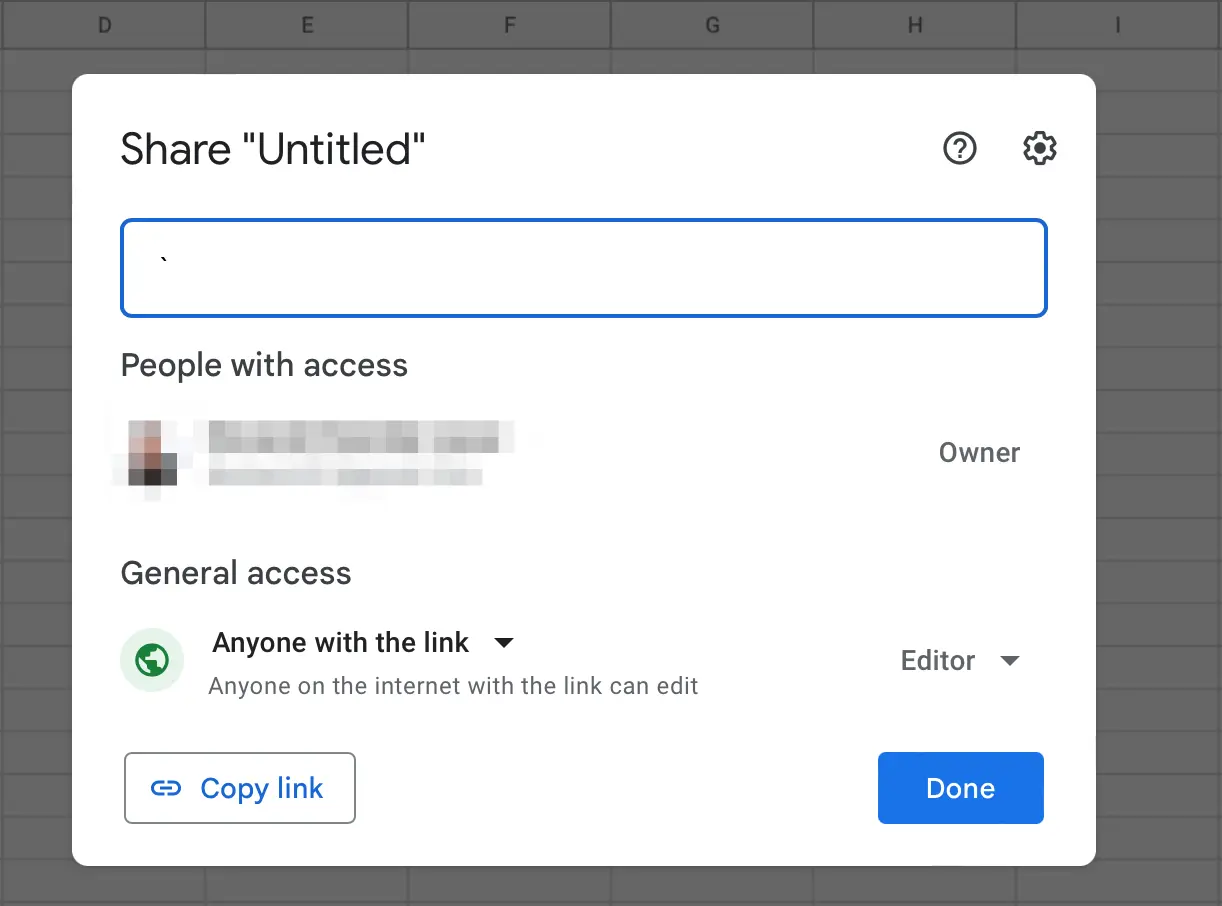1222x906 pixels.
Task: Click the add people input field
Action: pyautogui.click(x=584, y=268)
